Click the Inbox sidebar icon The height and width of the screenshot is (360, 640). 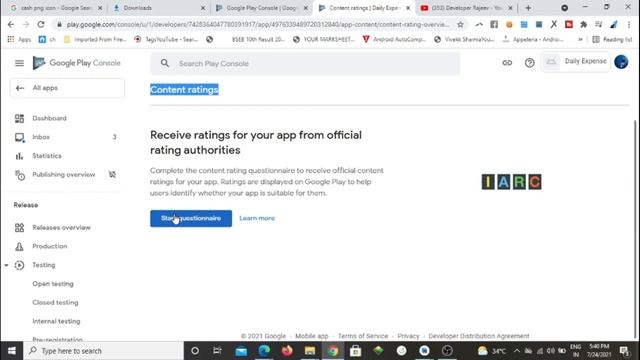19,138
